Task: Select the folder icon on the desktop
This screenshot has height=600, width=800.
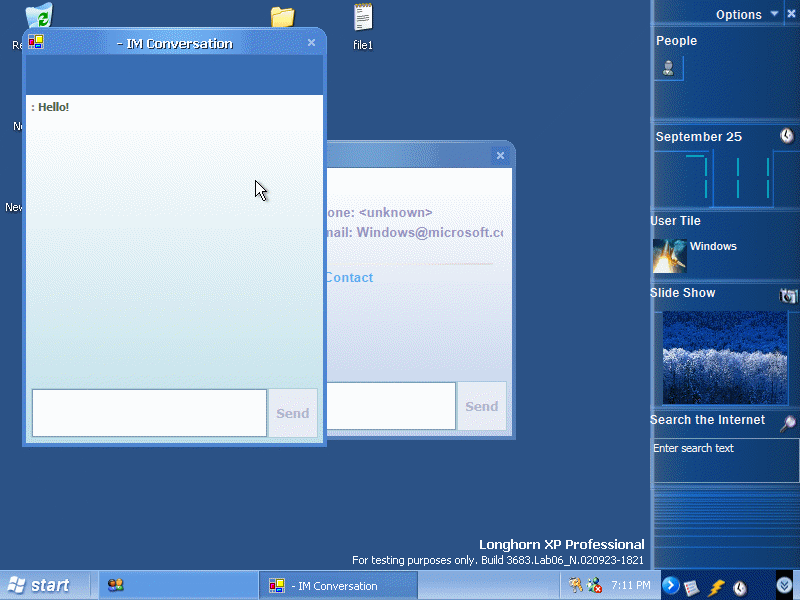Action: (283, 17)
